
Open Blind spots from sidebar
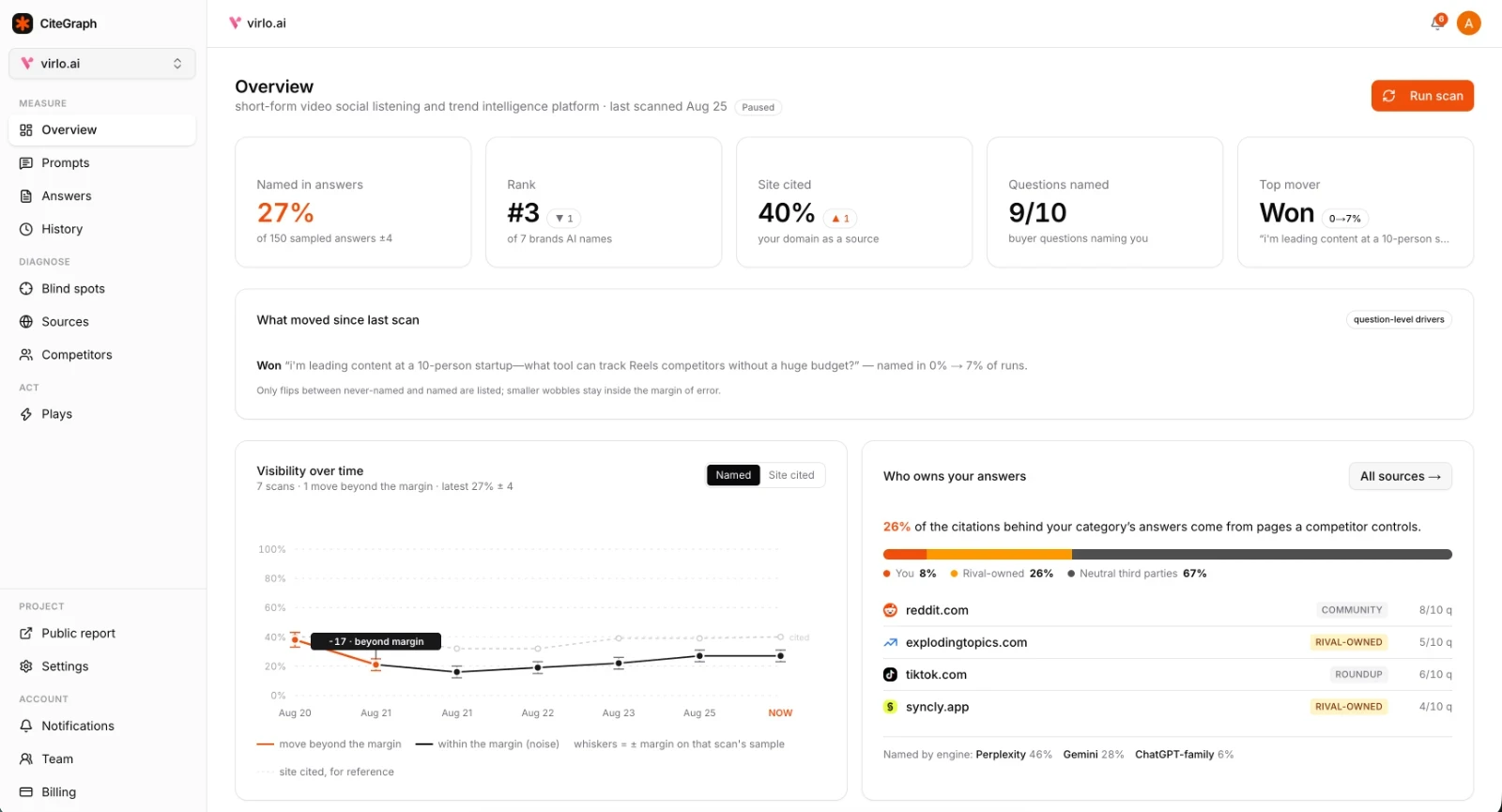coord(102,289)
